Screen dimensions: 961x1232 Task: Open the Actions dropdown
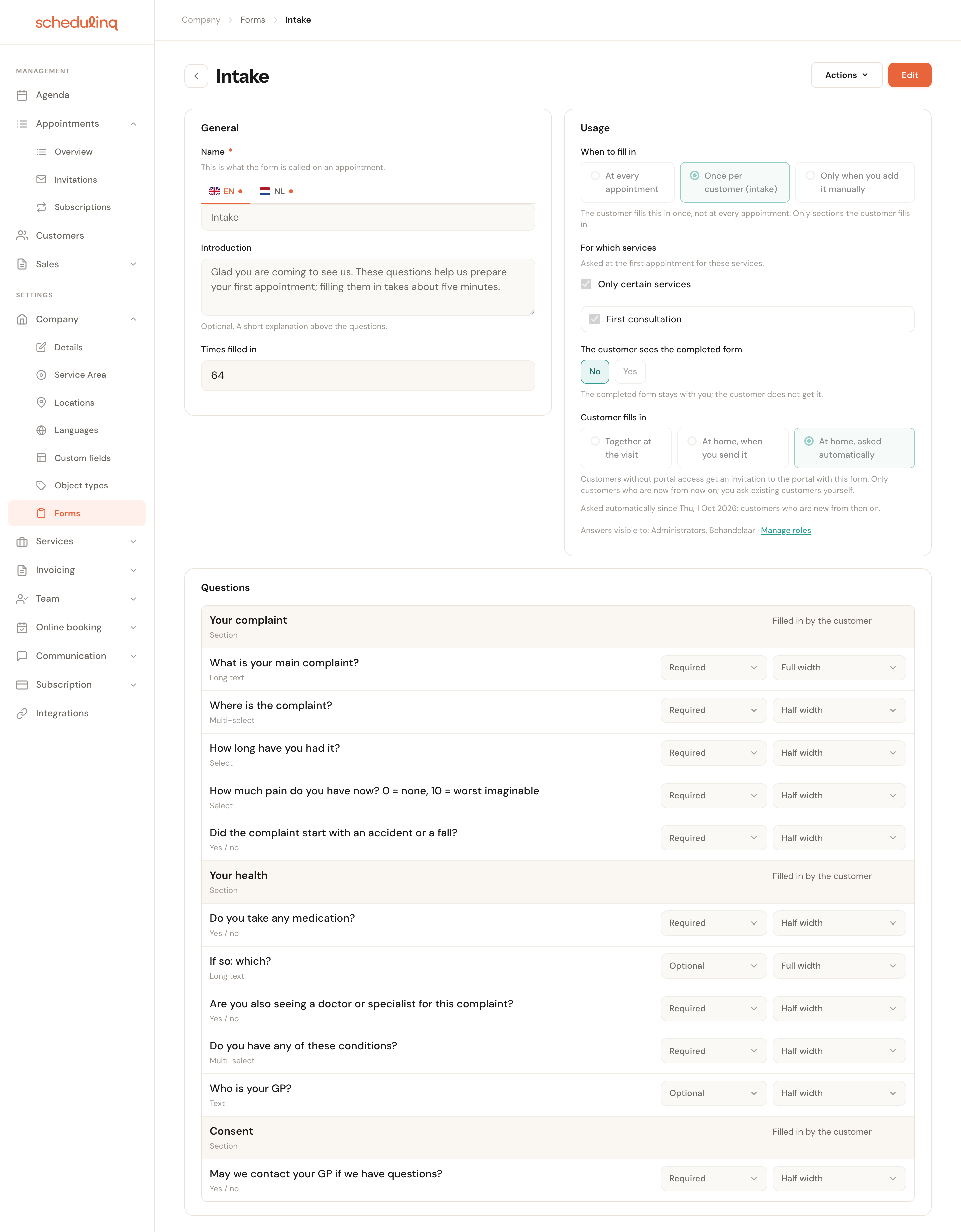click(x=847, y=75)
